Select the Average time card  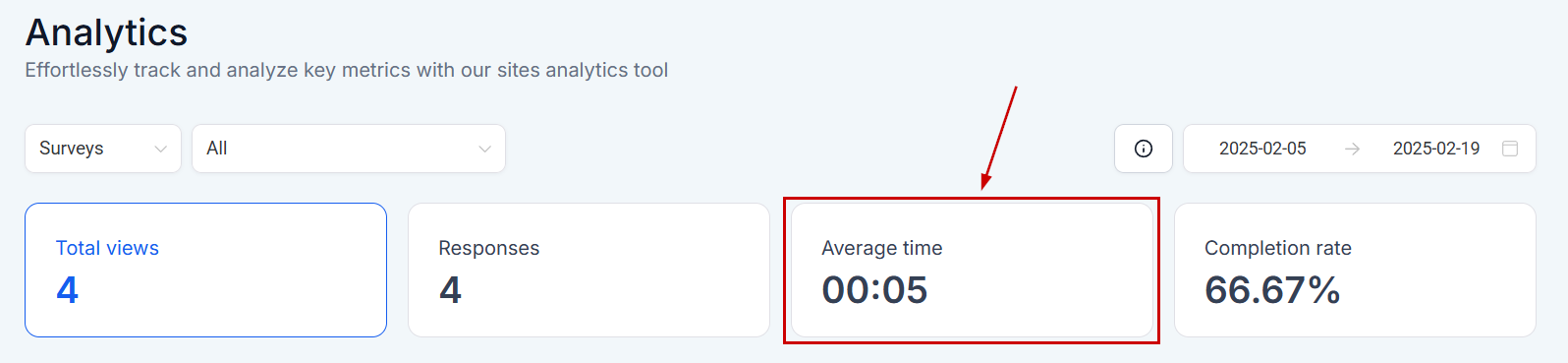click(972, 270)
